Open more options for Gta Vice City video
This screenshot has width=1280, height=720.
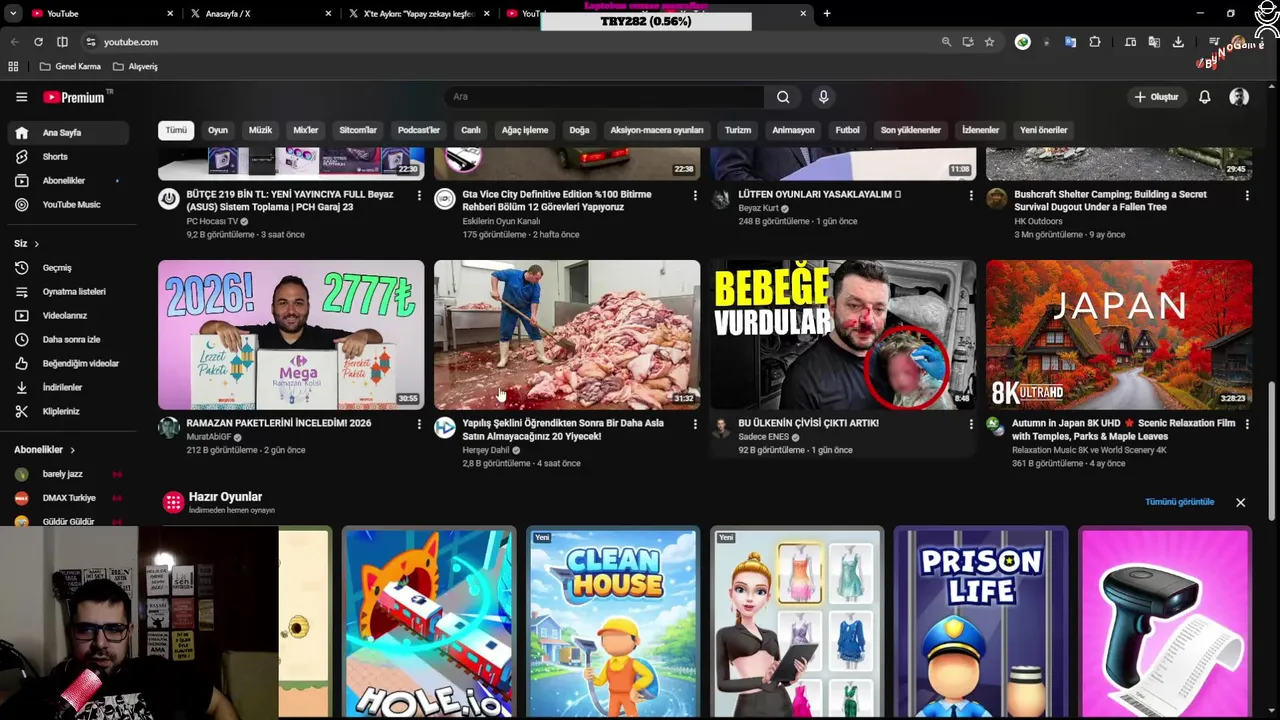coord(695,195)
